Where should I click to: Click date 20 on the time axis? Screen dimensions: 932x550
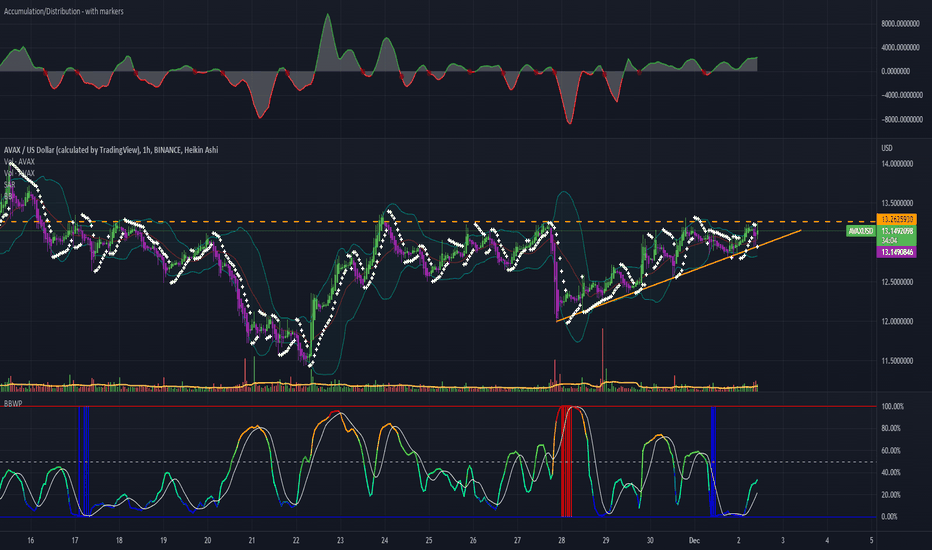207,540
